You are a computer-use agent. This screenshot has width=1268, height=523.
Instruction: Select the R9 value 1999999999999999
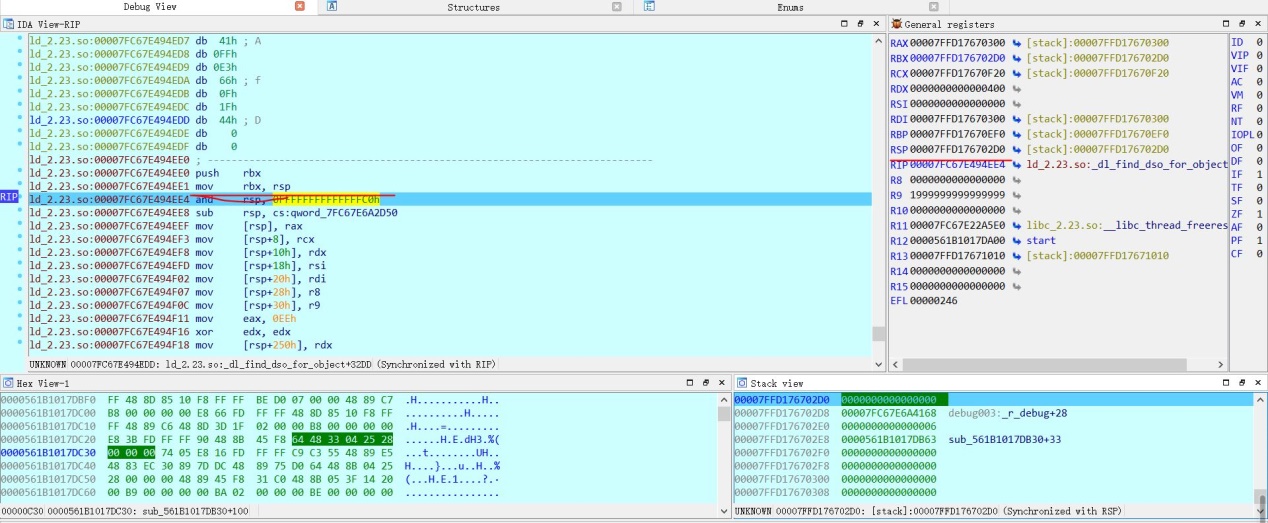pos(958,195)
